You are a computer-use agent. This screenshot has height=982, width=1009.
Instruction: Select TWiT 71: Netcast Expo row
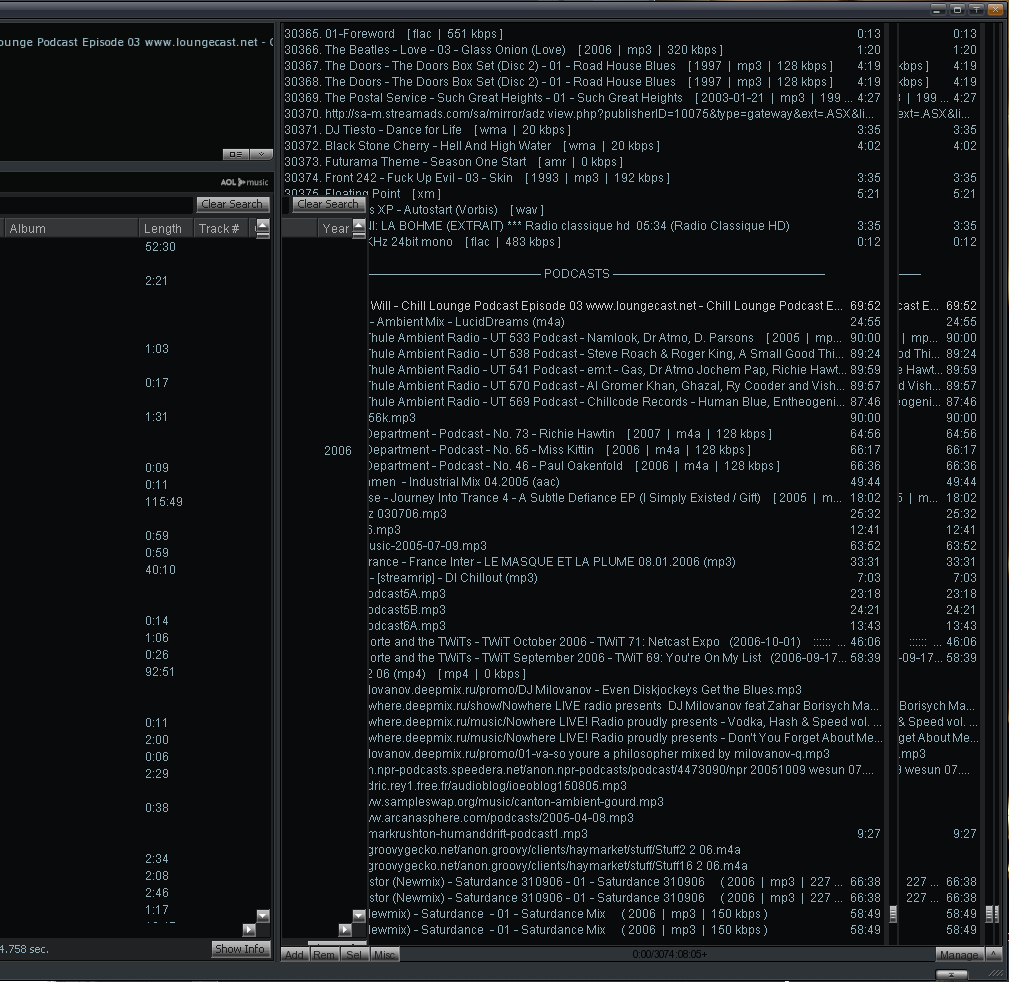pos(625,642)
